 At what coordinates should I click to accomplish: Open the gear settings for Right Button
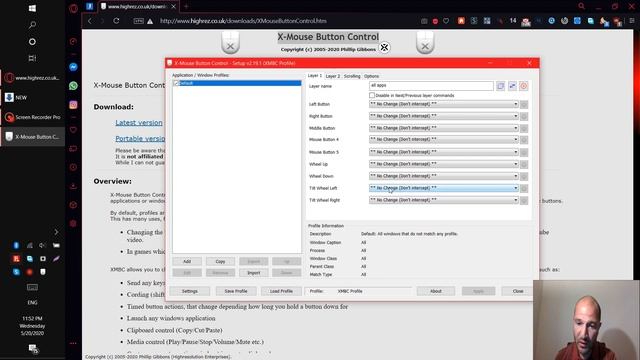coord(524,117)
